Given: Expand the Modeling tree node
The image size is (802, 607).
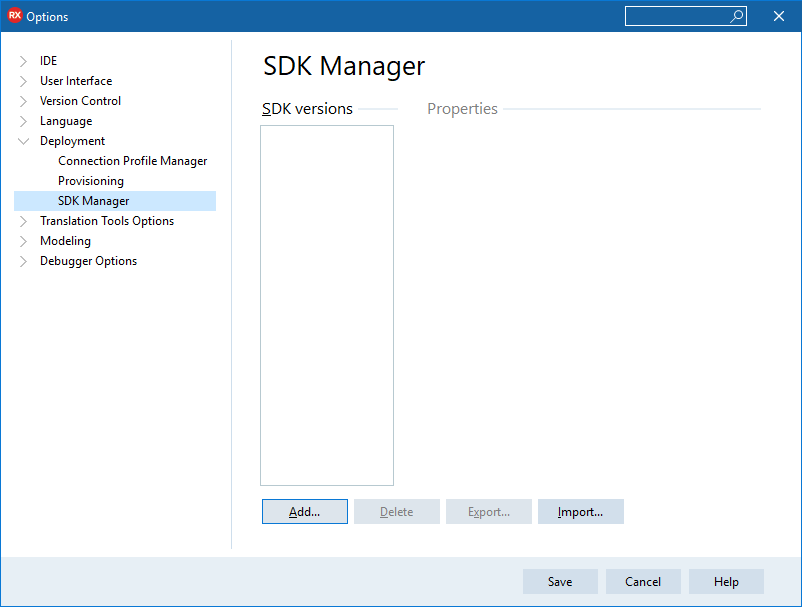Looking at the screenshot, I should [24, 241].
